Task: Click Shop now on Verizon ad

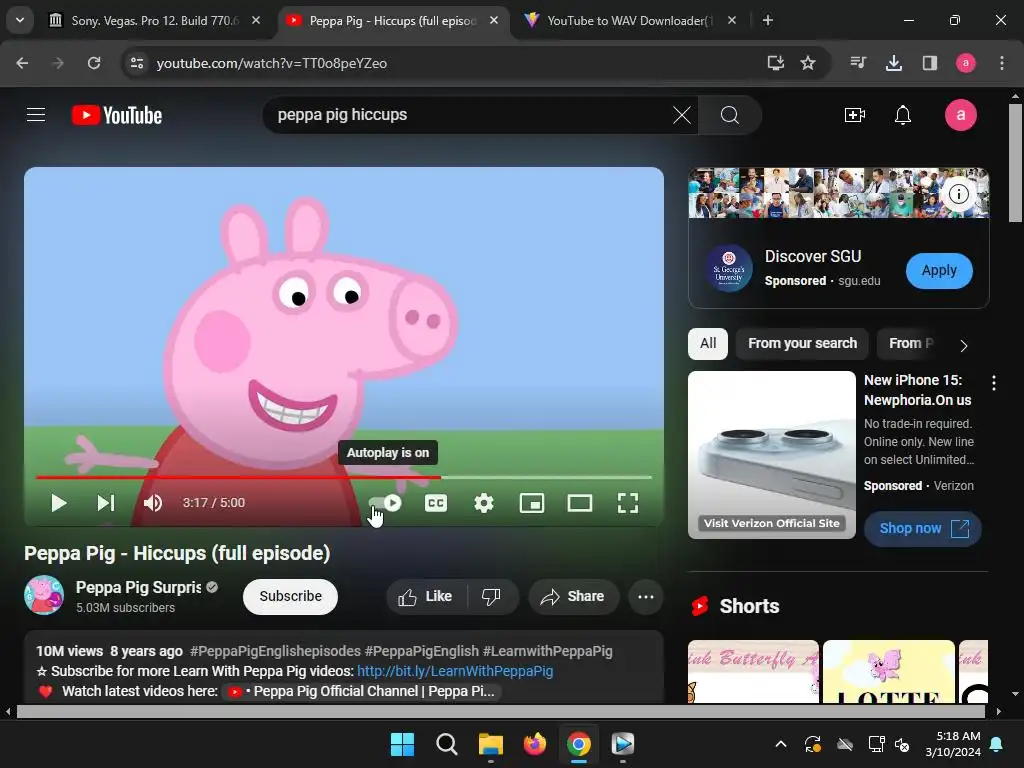Action: (x=923, y=528)
